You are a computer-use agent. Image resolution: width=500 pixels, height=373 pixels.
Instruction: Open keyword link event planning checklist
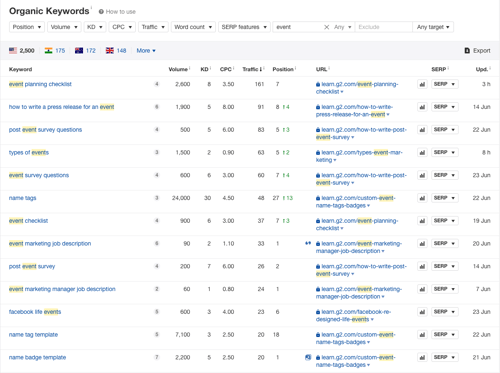click(x=40, y=84)
